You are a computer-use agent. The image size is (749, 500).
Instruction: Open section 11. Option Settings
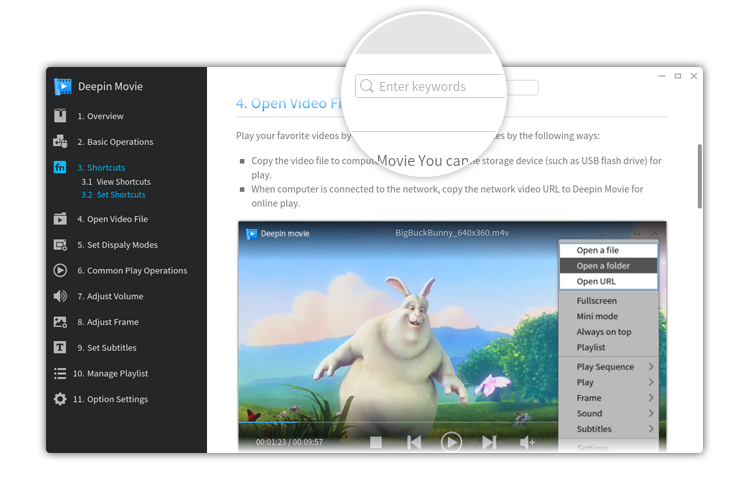pyautogui.click(x=110, y=399)
